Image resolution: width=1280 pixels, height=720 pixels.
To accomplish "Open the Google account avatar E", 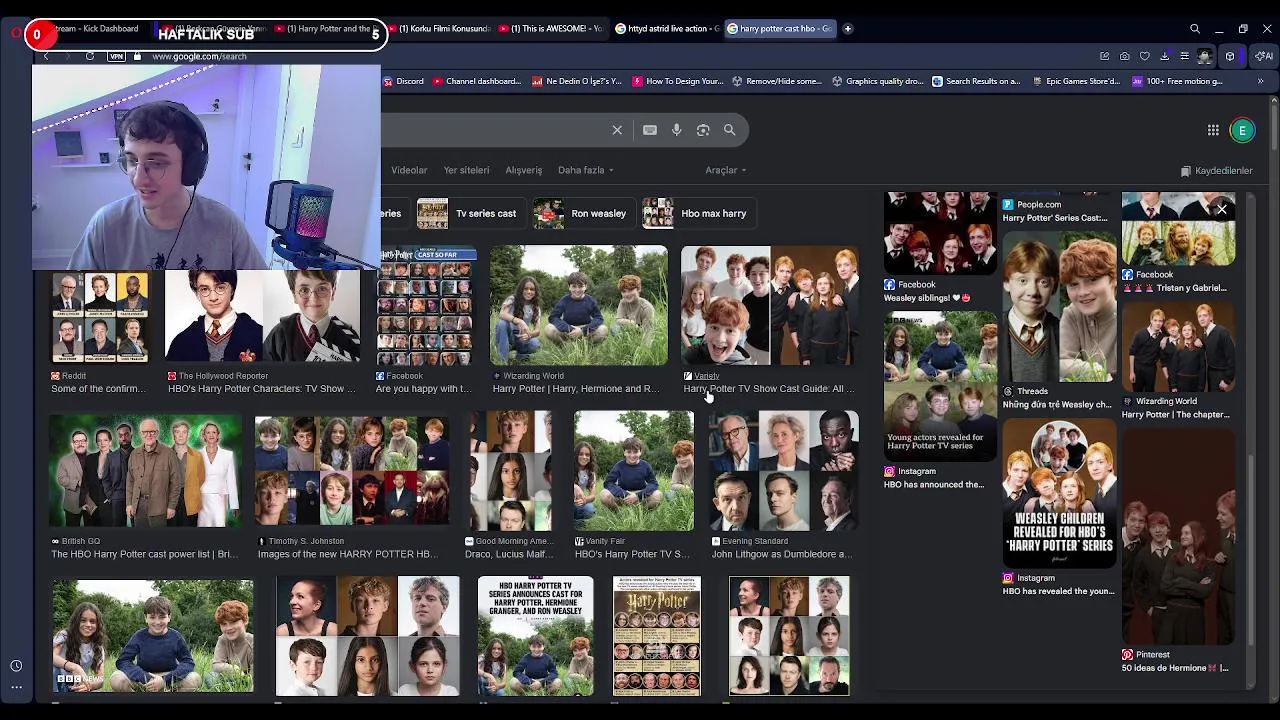I will (x=1242, y=130).
